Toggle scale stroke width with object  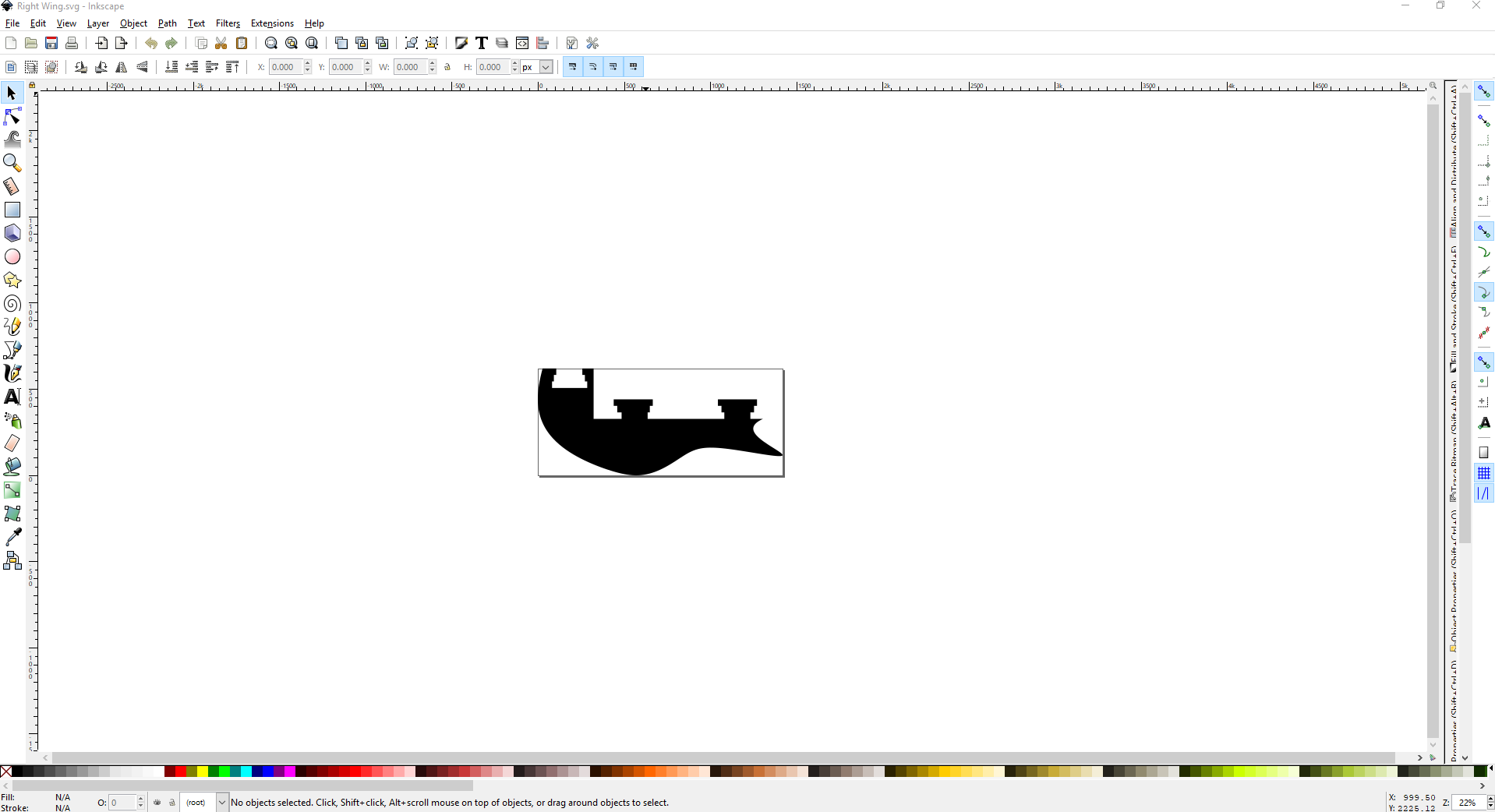[573, 67]
